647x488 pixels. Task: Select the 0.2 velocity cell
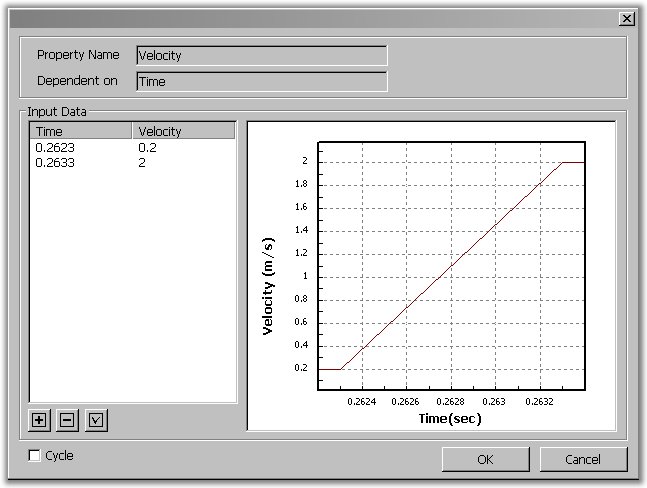point(147,148)
